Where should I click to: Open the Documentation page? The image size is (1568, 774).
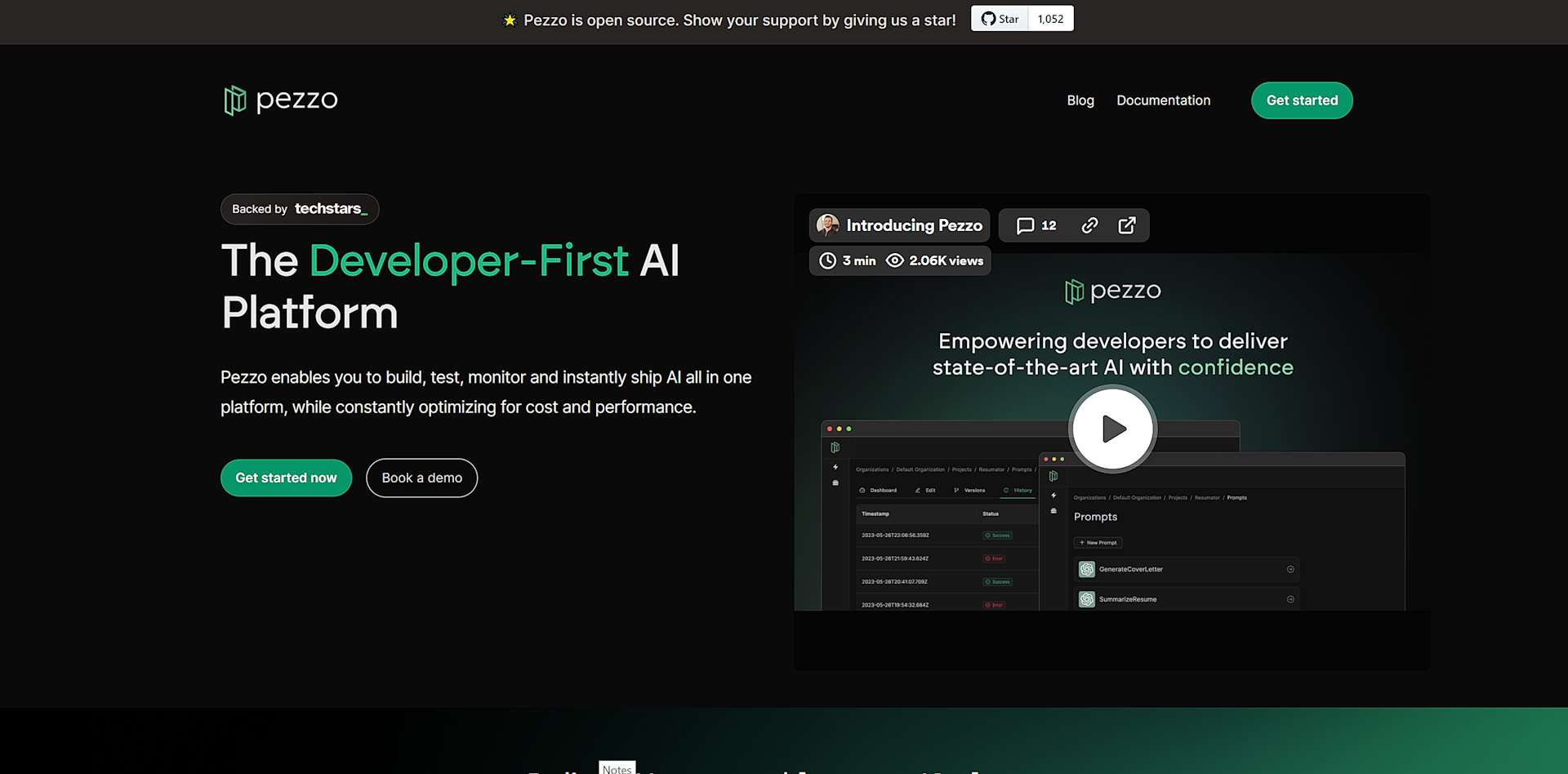(x=1163, y=100)
